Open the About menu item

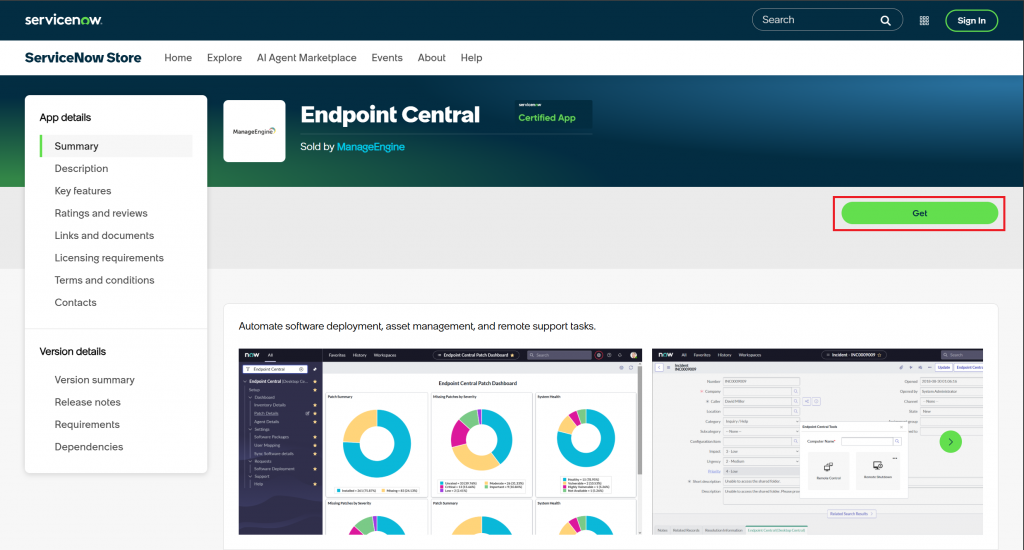coord(432,57)
